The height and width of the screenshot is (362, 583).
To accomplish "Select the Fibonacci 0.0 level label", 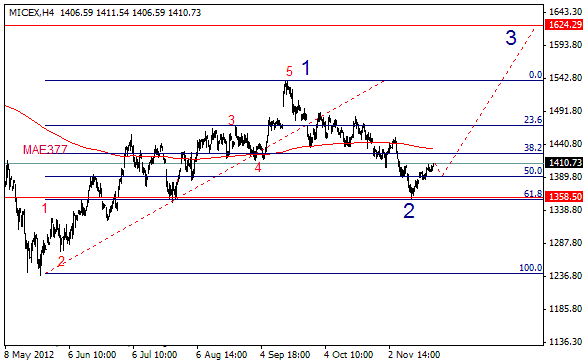I will tap(535, 75).
